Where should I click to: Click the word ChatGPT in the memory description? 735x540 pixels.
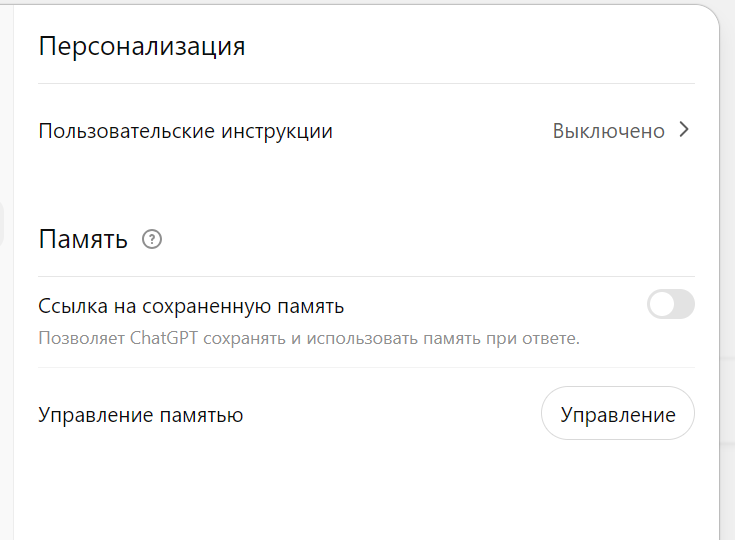pos(164,338)
